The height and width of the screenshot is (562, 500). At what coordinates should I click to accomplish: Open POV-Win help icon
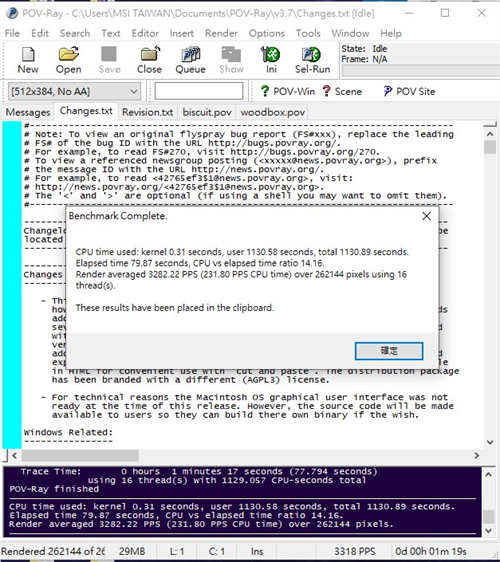click(287, 91)
